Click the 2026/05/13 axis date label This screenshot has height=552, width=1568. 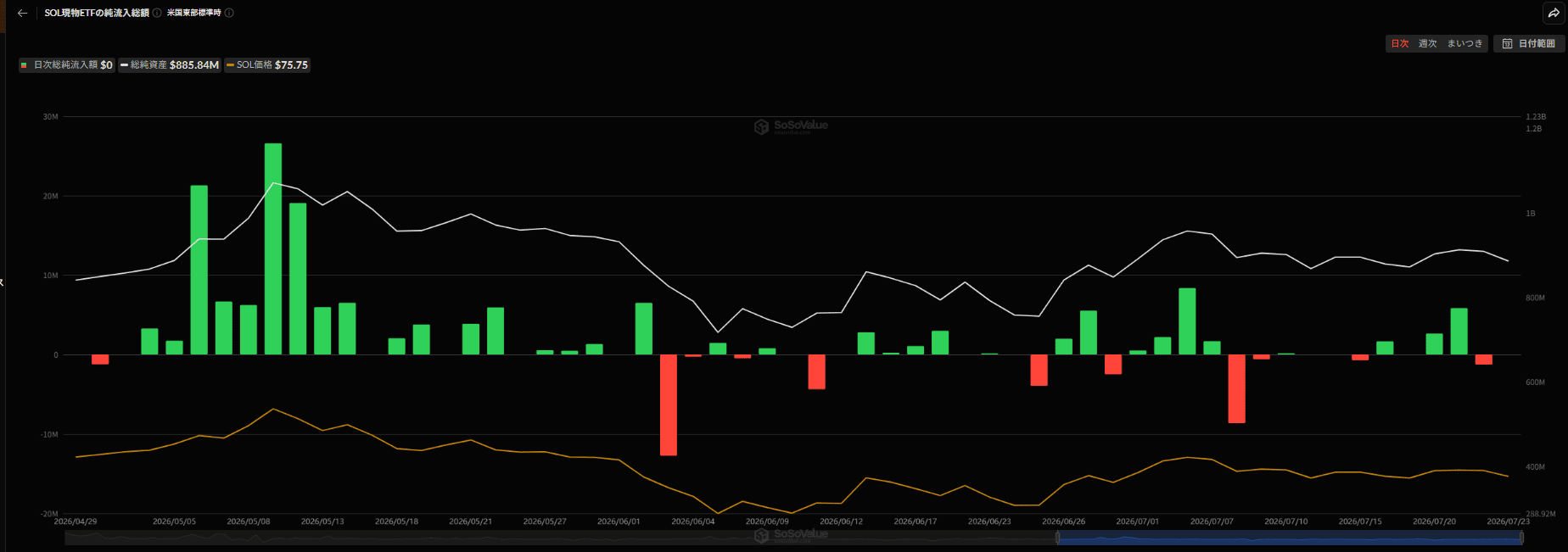pos(322,521)
